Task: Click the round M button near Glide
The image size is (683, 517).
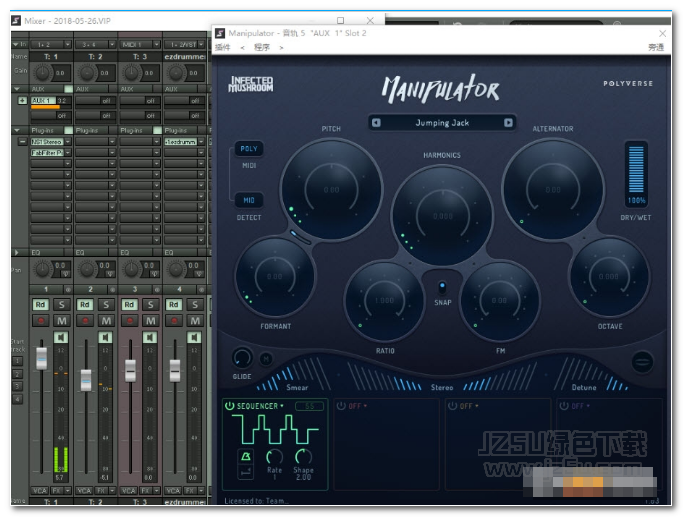Action: point(266,359)
